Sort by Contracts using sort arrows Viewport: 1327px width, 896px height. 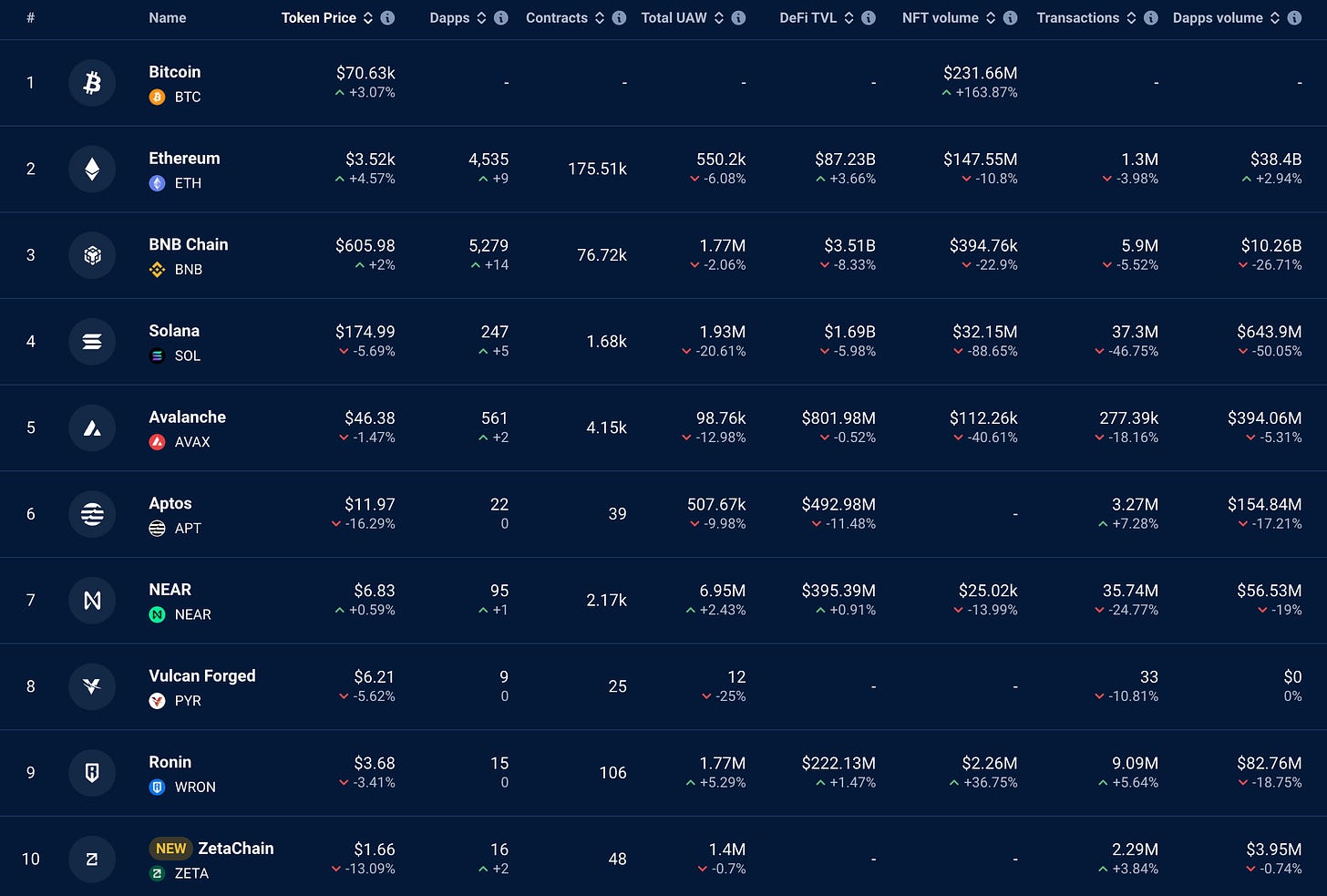600,18
